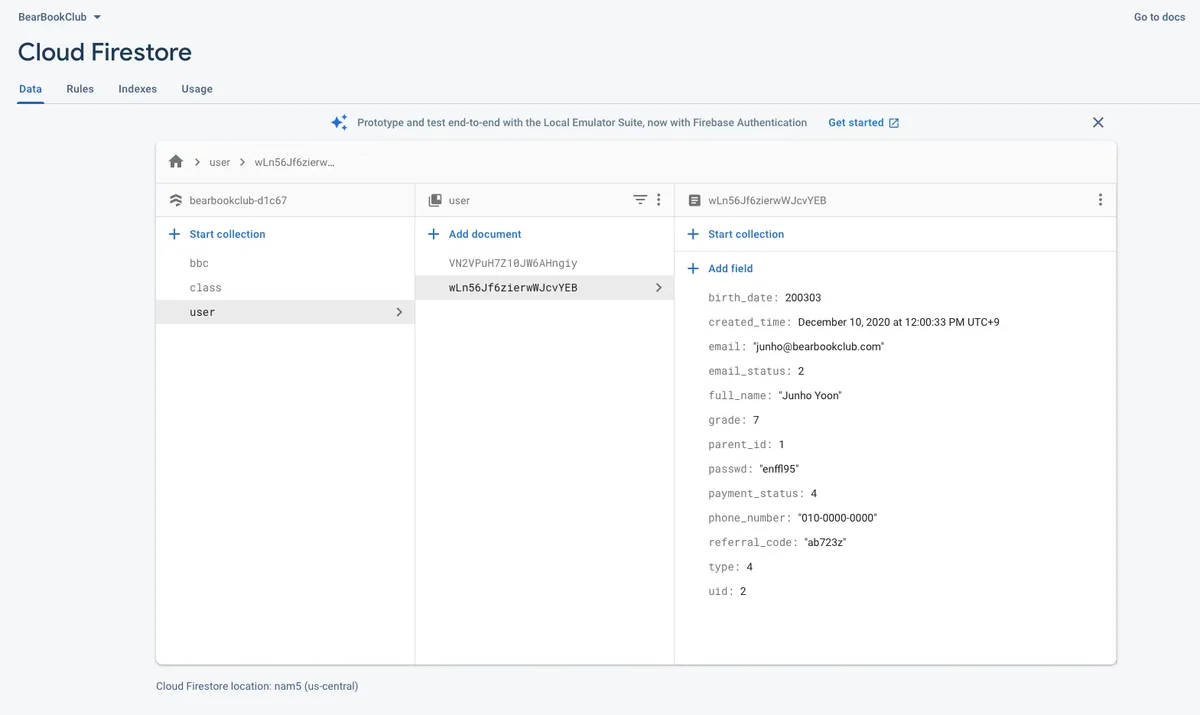Click the parent_id field
The image size is (1200, 715).
coord(747,445)
